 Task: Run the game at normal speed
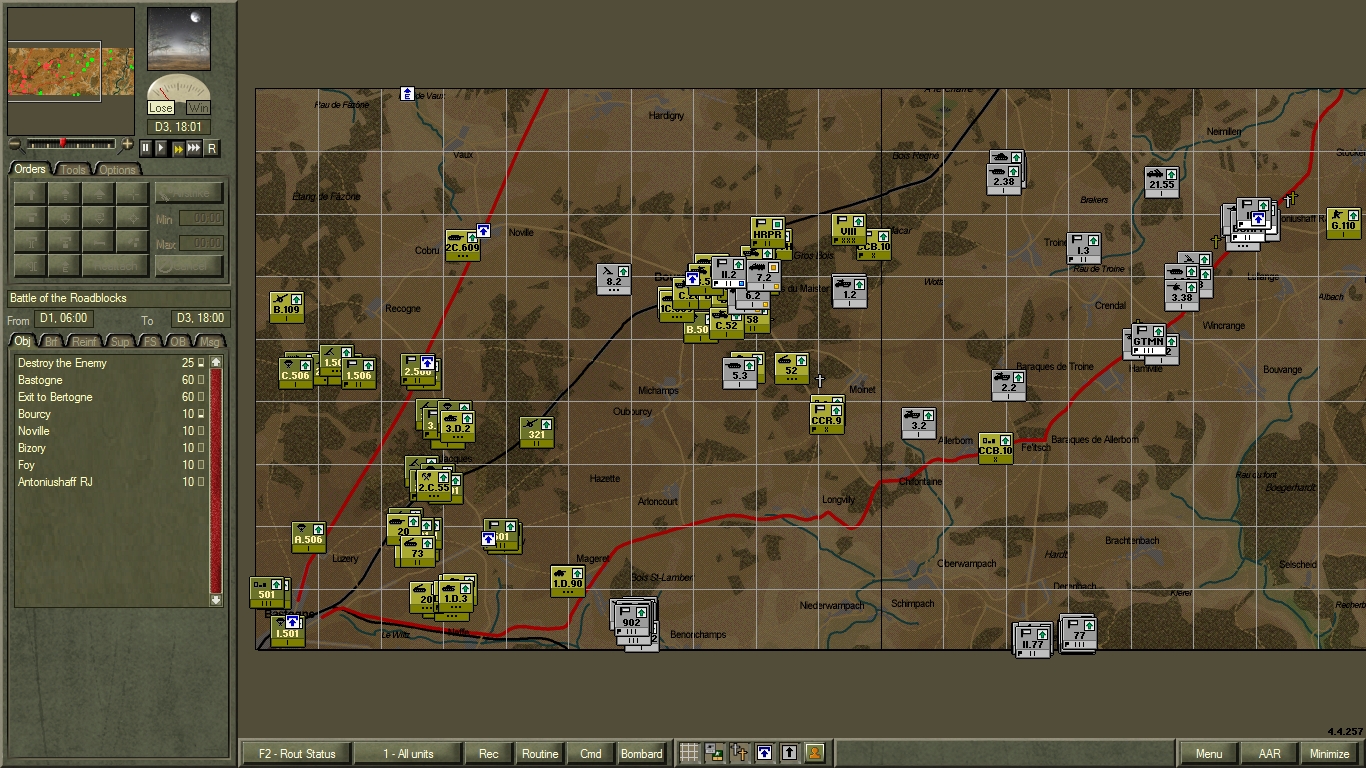161,148
